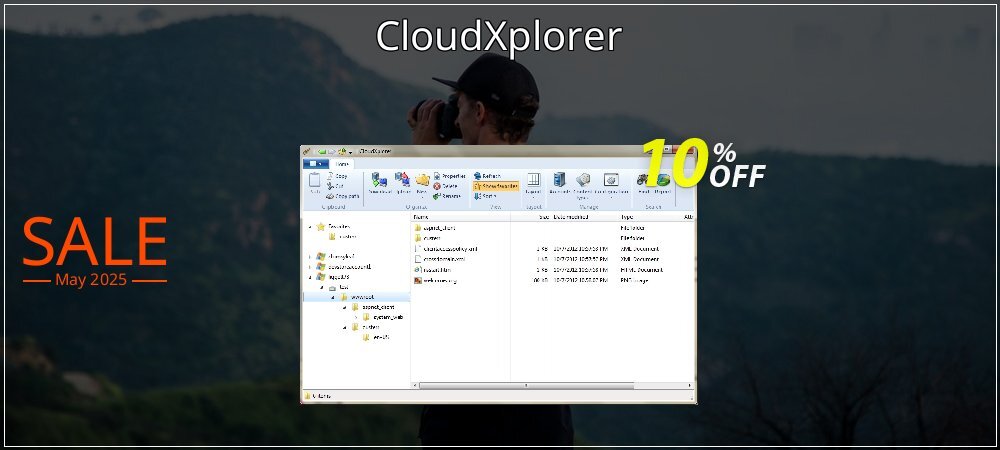Collapse the Favorites tree node
The height and width of the screenshot is (450, 1000).
(310, 226)
